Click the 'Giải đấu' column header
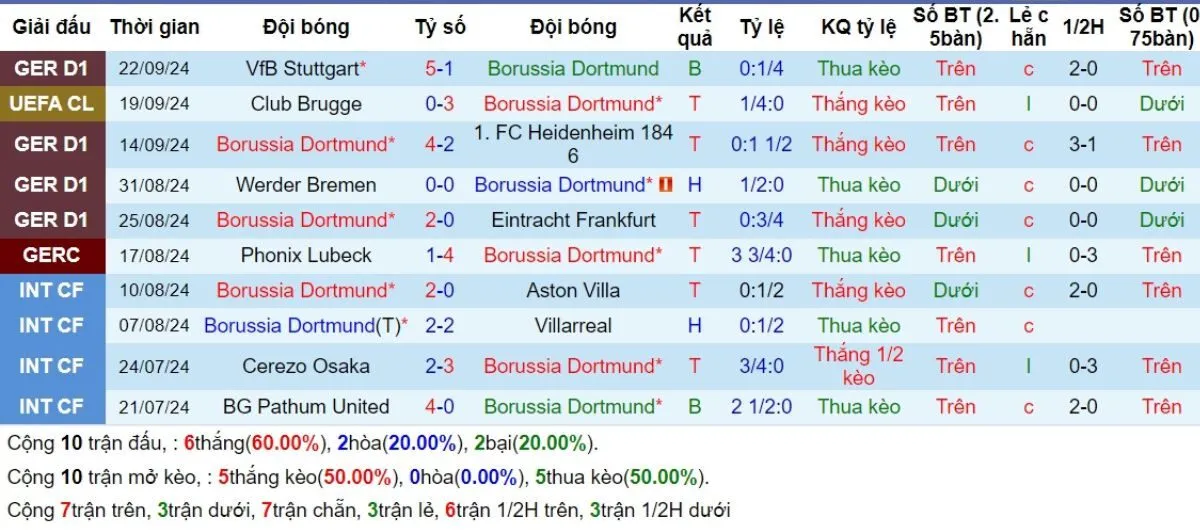This screenshot has height=530, width=1200. 52,27
